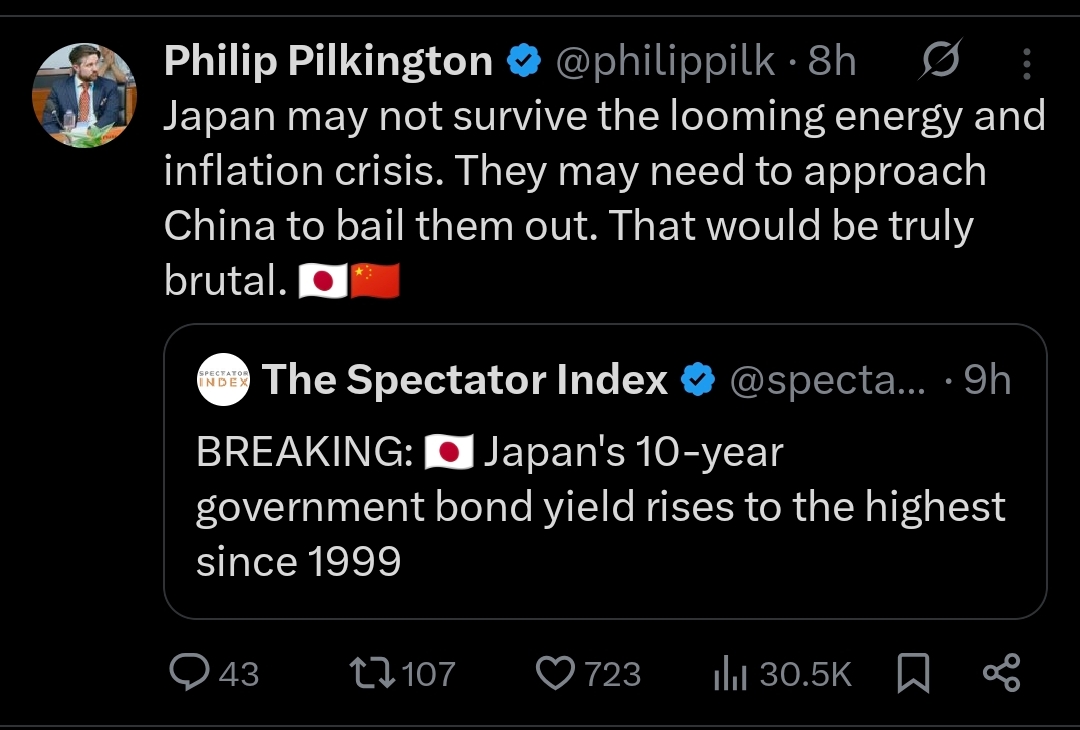Open Philip Pilkington's profile picture
Image resolution: width=1080 pixels, height=730 pixels.
[84, 96]
